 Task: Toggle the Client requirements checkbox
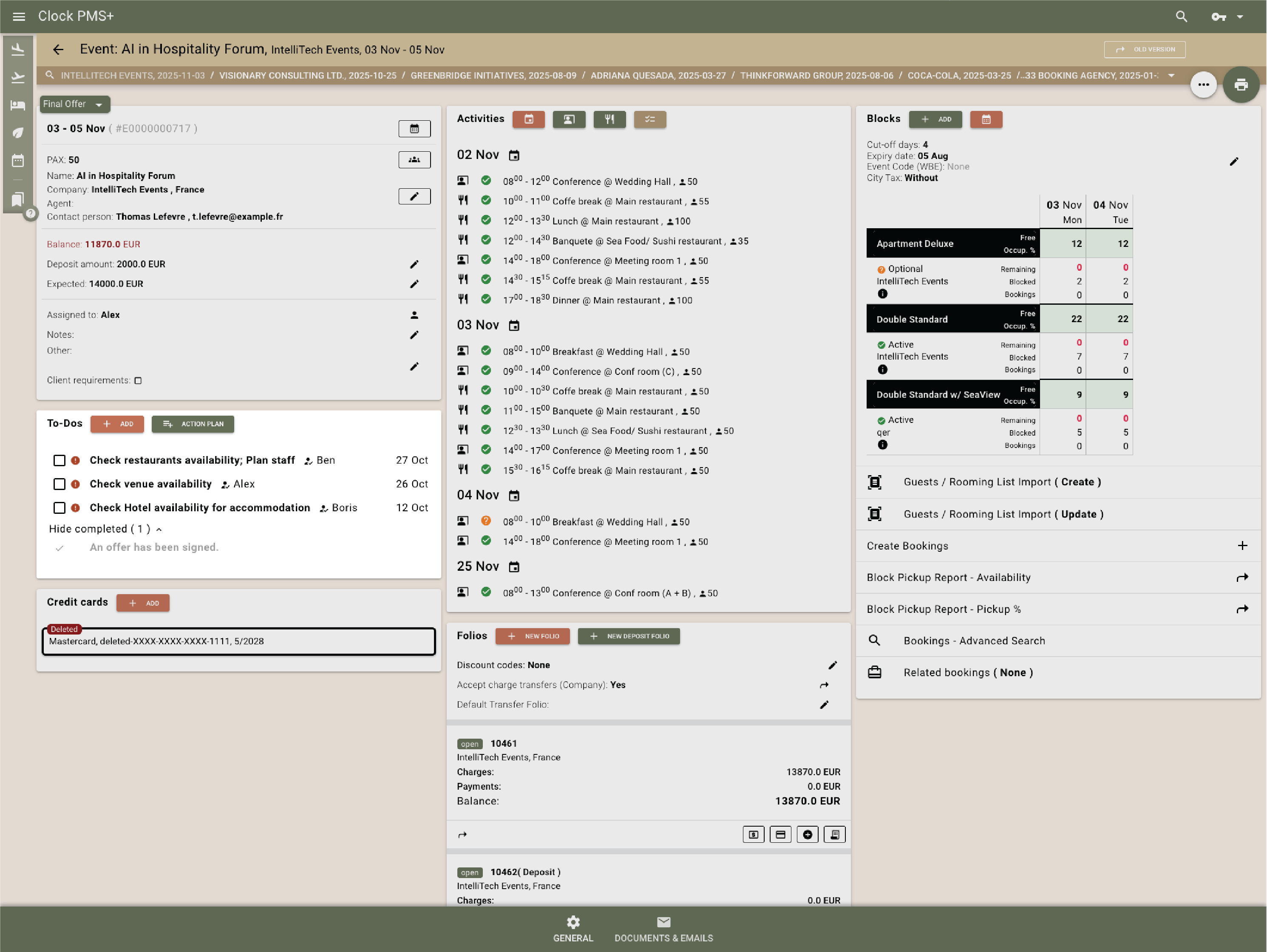click(x=138, y=380)
